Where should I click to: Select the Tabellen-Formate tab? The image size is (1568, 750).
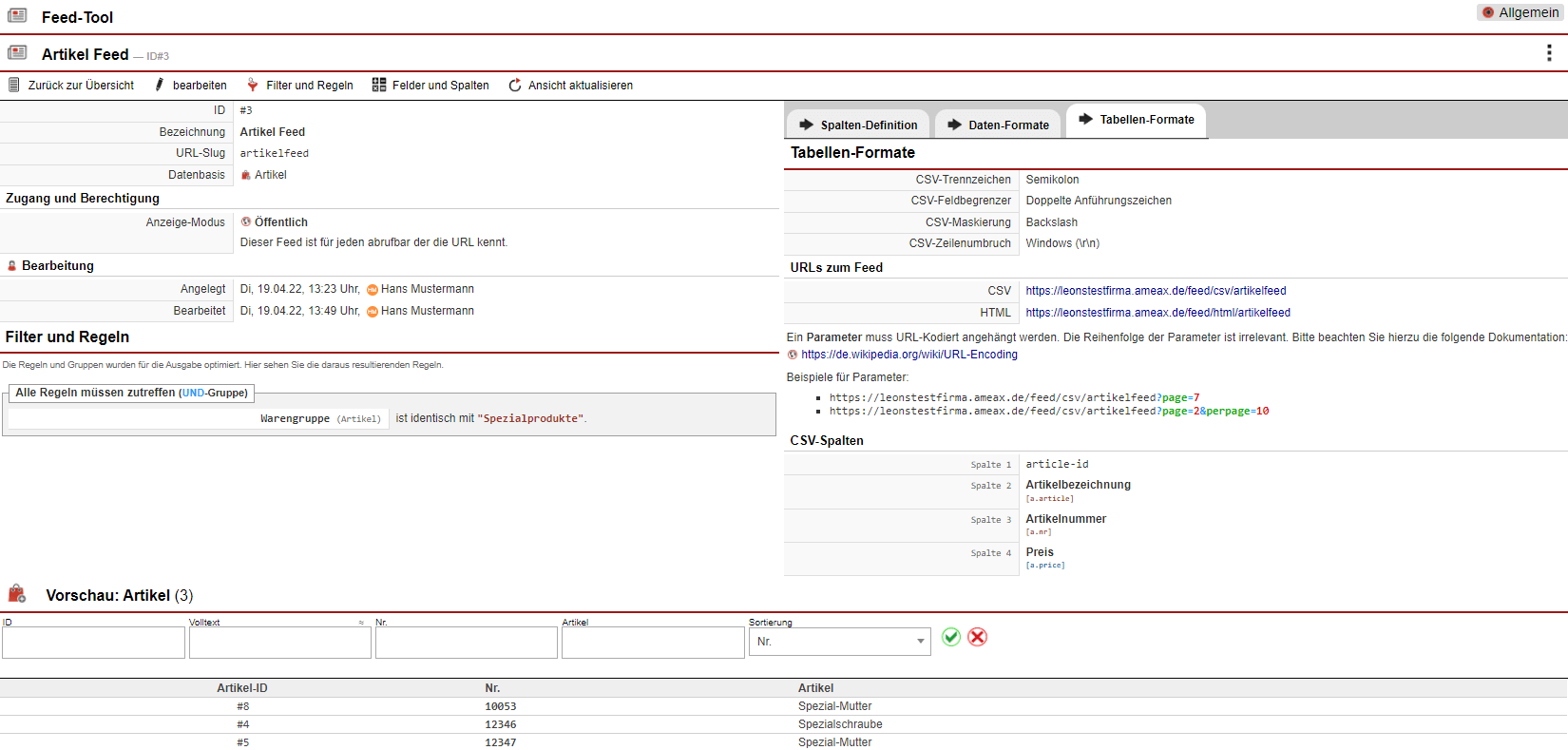(1137, 120)
